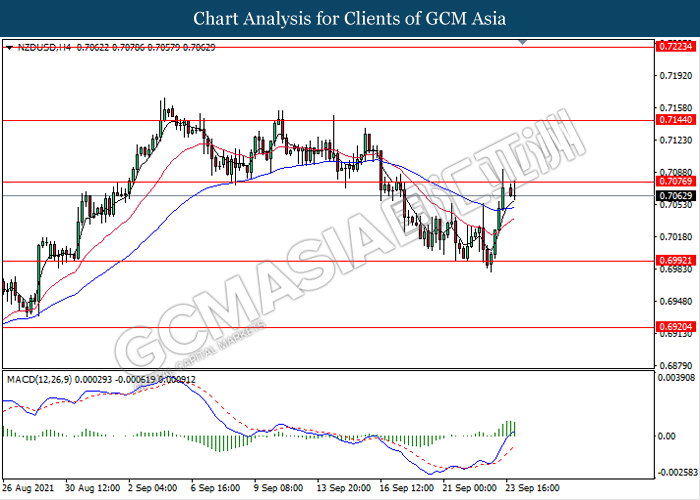Click the current price label 0.70629
The width and height of the screenshot is (700, 500).
click(675, 196)
